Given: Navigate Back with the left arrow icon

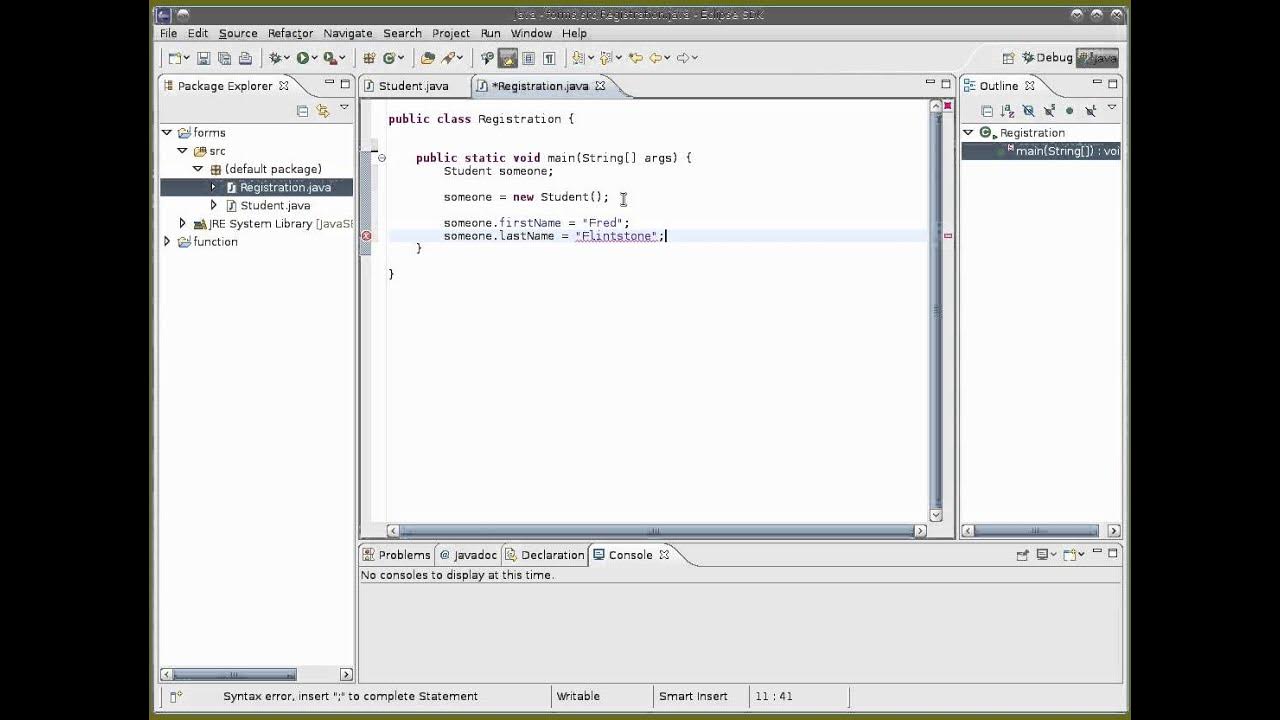Looking at the screenshot, I should (657, 58).
